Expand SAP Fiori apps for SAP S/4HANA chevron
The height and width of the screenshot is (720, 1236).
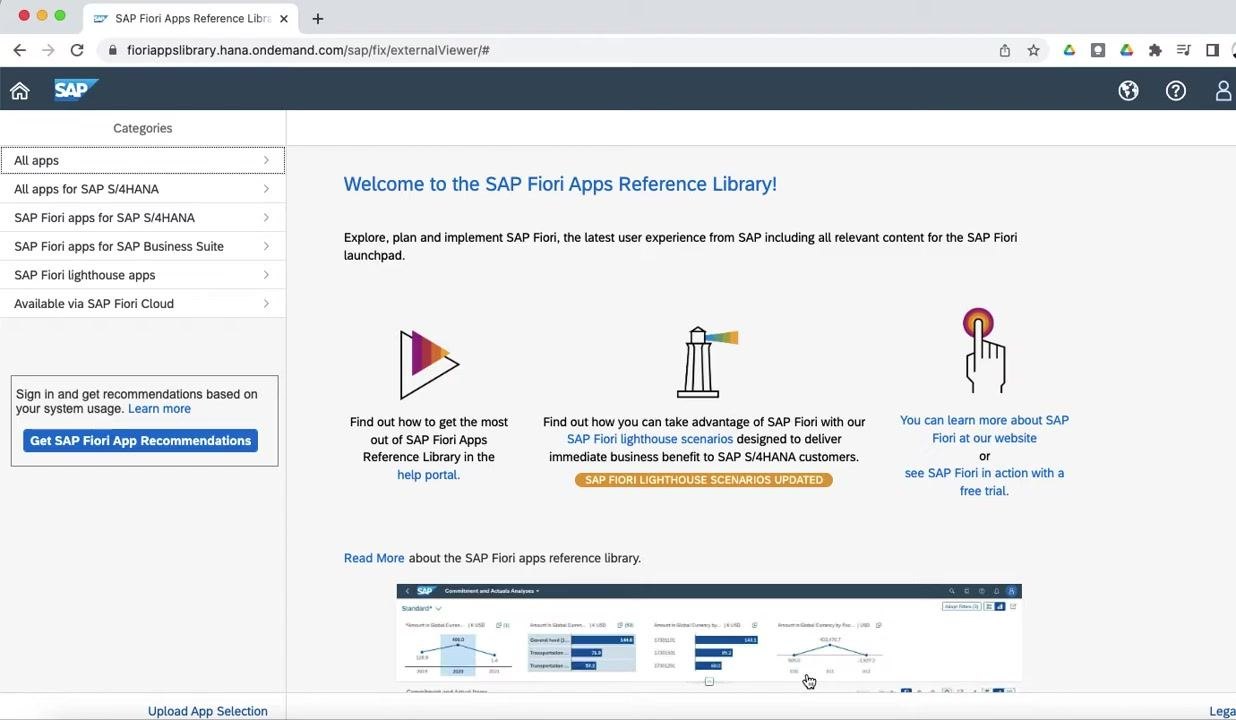tap(266, 218)
